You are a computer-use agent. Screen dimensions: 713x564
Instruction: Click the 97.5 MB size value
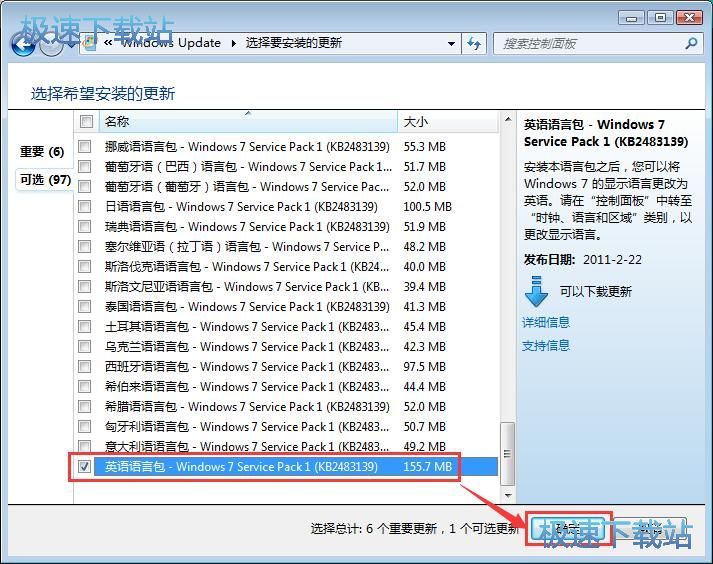pyautogui.click(x=425, y=367)
